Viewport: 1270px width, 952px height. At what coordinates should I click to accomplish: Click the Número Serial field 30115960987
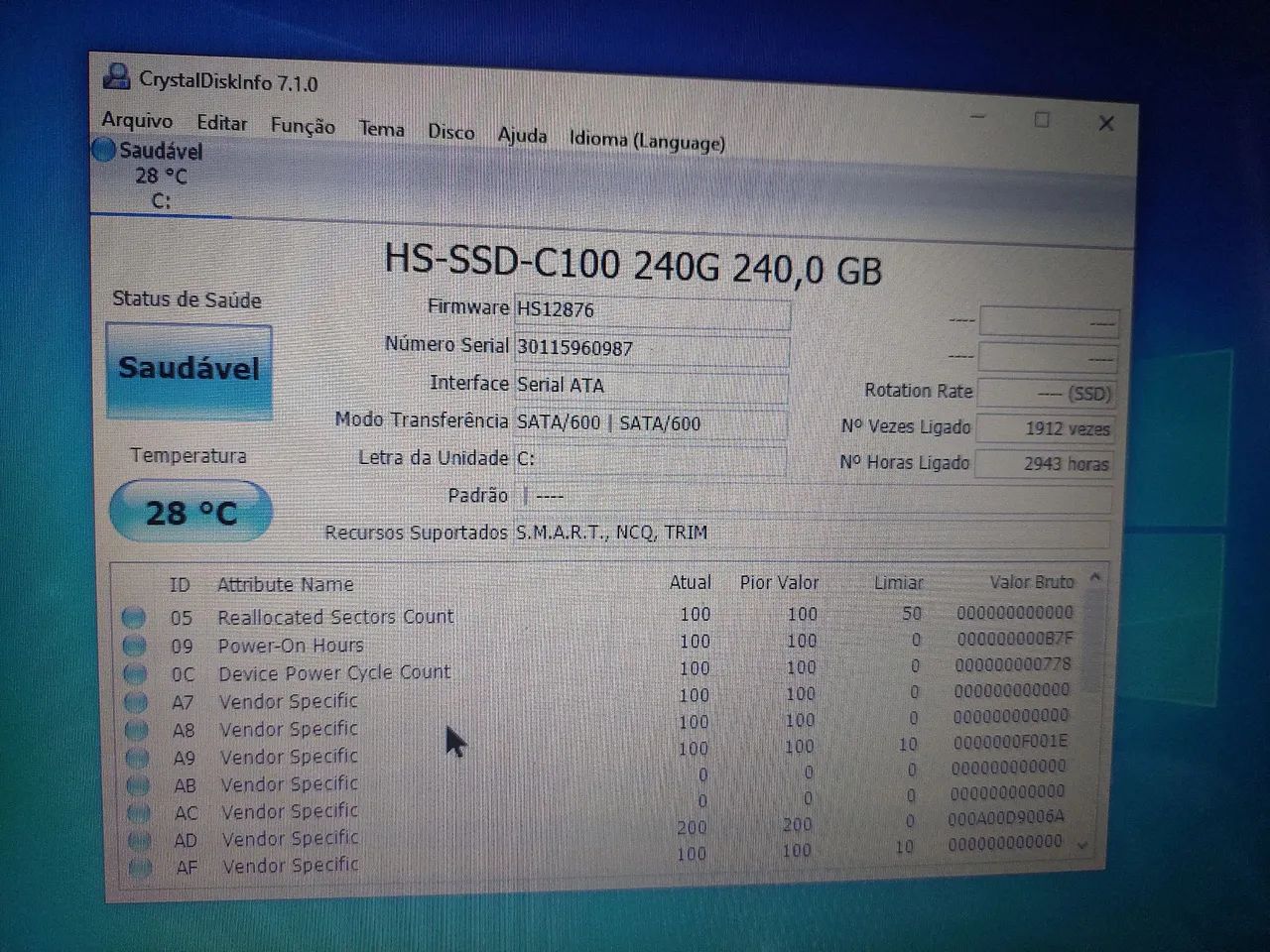pos(652,349)
